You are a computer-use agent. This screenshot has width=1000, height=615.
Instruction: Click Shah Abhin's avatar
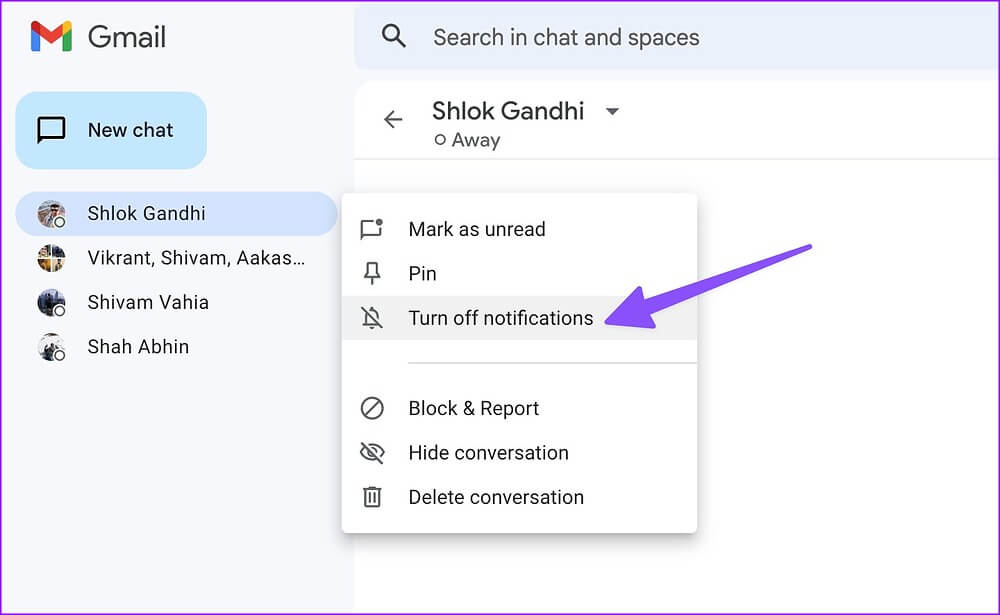coord(51,347)
